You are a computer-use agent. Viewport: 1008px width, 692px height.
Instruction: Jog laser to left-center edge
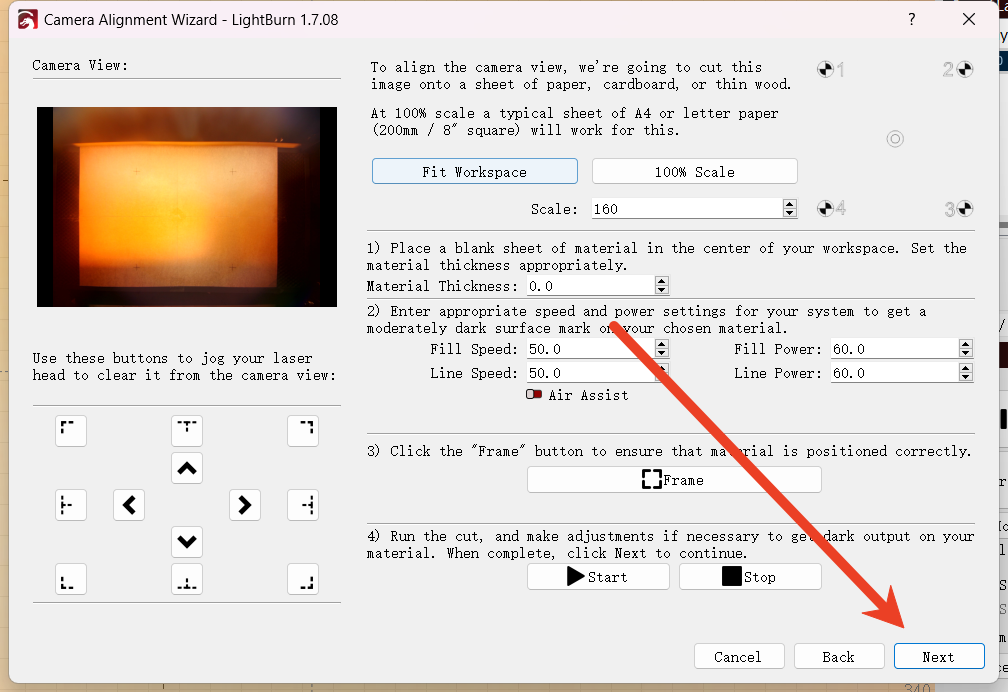tap(71, 505)
